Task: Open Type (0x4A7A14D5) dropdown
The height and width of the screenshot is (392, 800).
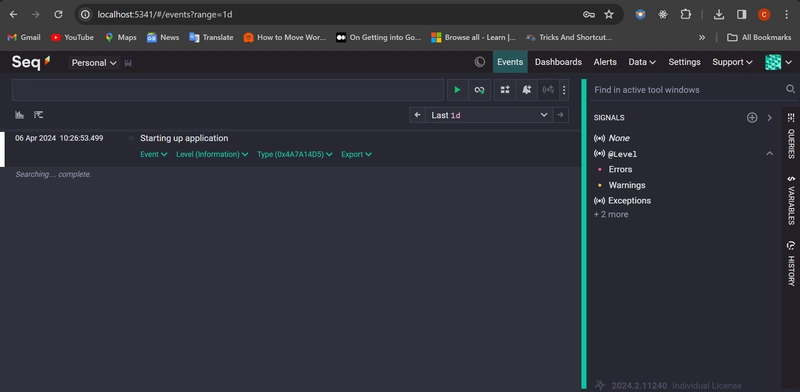Action: [294, 154]
